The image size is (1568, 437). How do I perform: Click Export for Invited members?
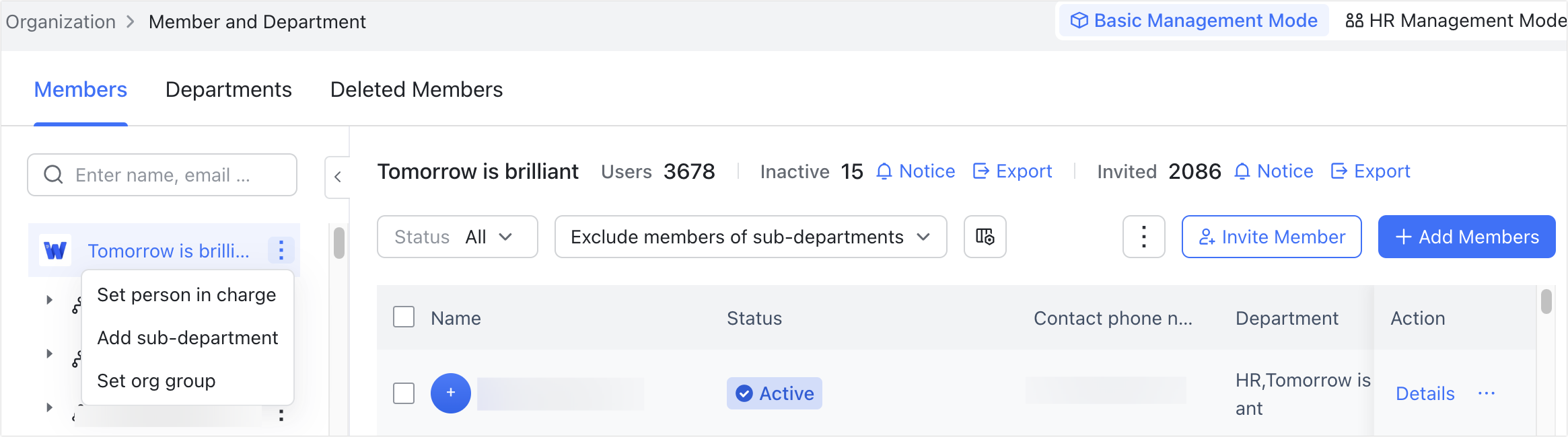click(x=1370, y=171)
